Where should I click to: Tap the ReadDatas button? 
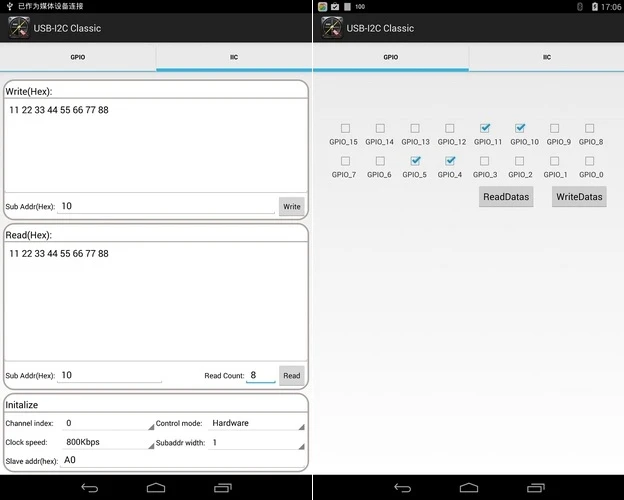coord(506,197)
